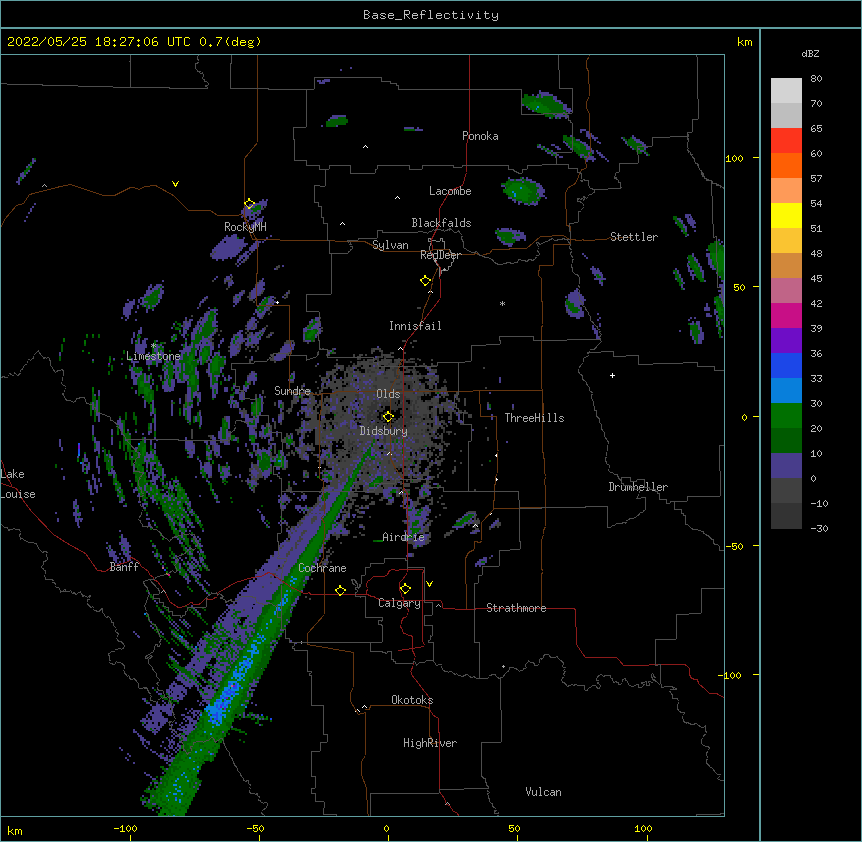Viewport: 862px width, 842px height.
Task: Select the yellow V marker northeast of Calgary
Action: [429, 584]
